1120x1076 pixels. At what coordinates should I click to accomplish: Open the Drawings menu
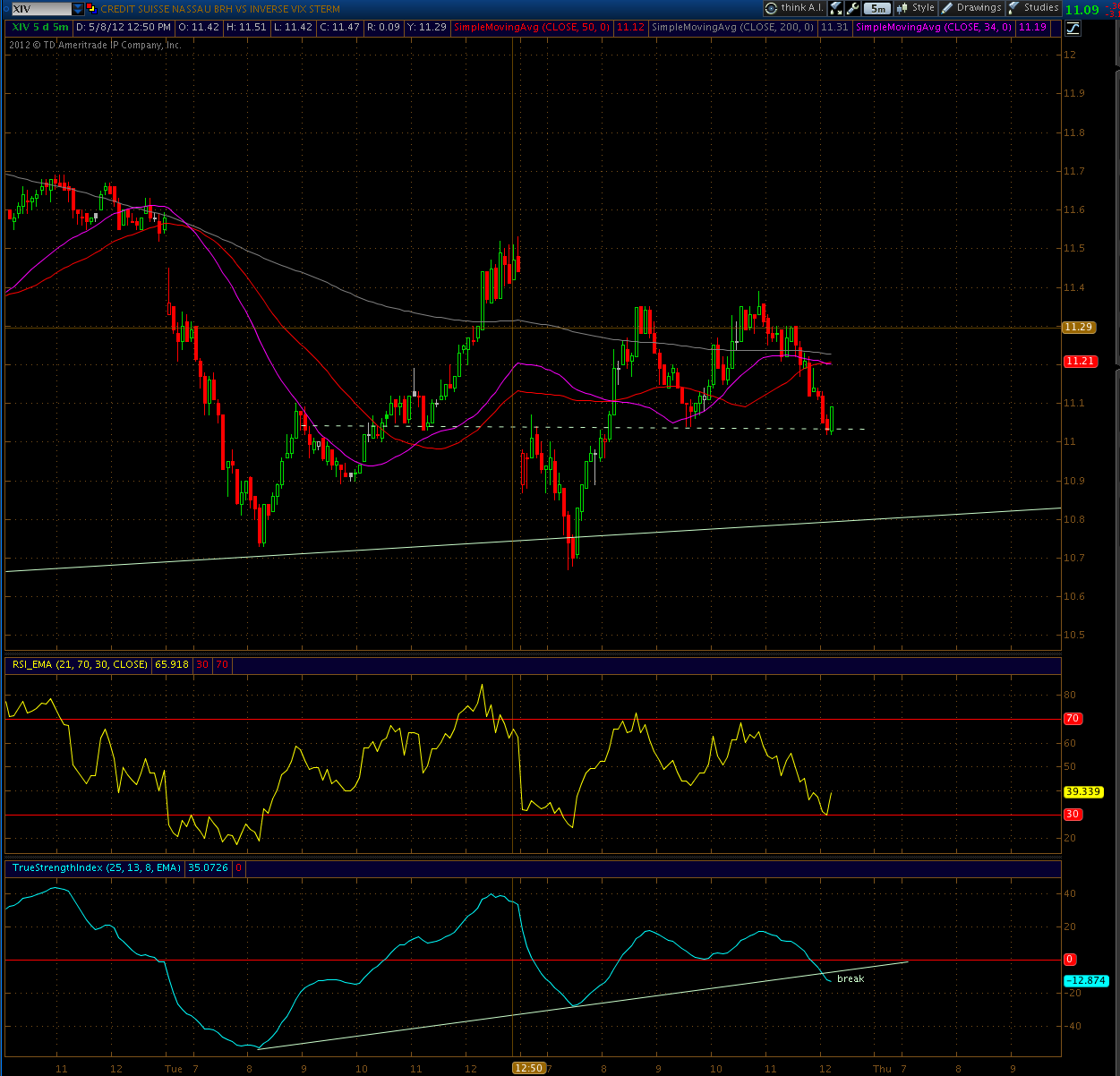pyautogui.click(x=970, y=8)
